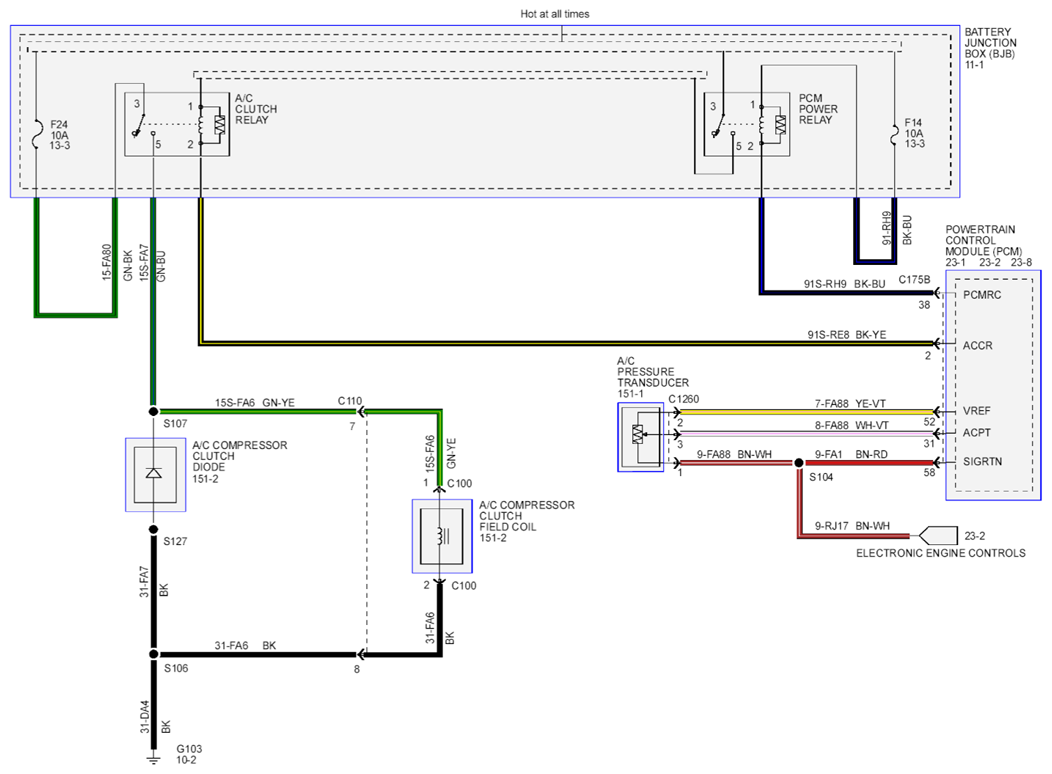Screen dimensions: 1052x774
Task: Click the F14 10A fuse symbol
Action: point(894,133)
